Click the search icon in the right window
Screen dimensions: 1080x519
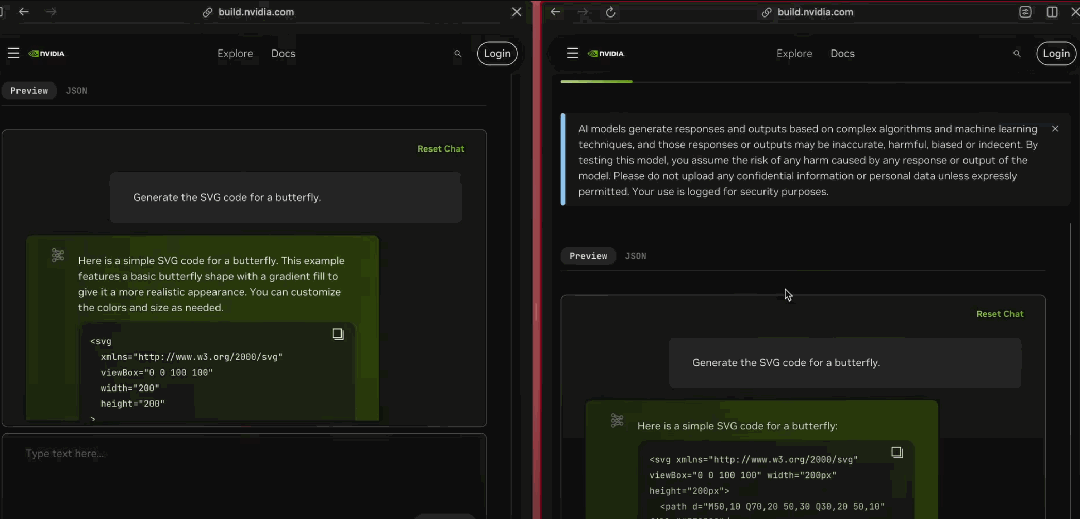click(1017, 54)
